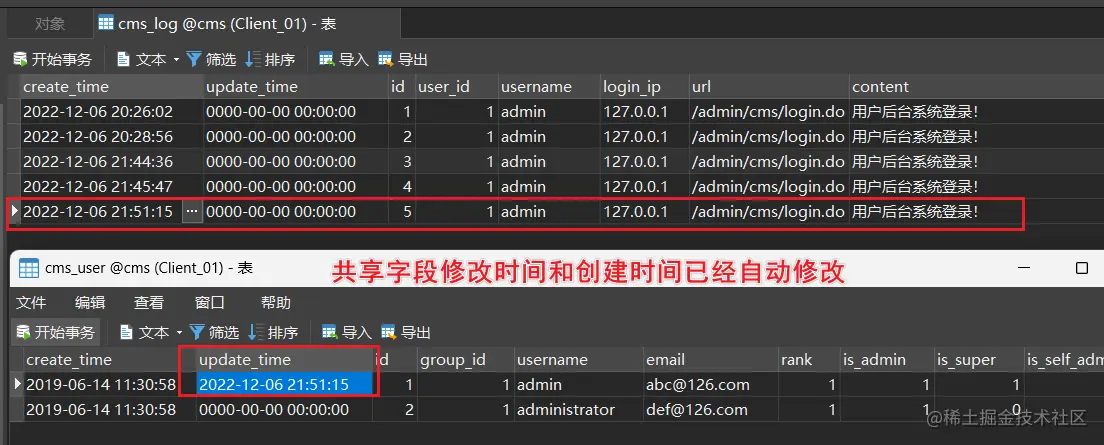Click the 文本 text icon in cms_log toolbar

coord(124,60)
